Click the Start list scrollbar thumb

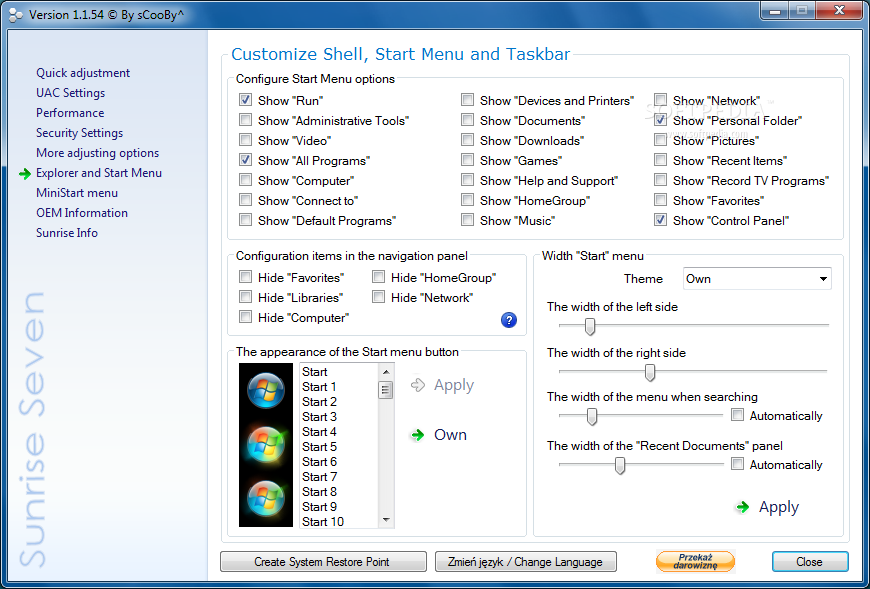[386, 389]
